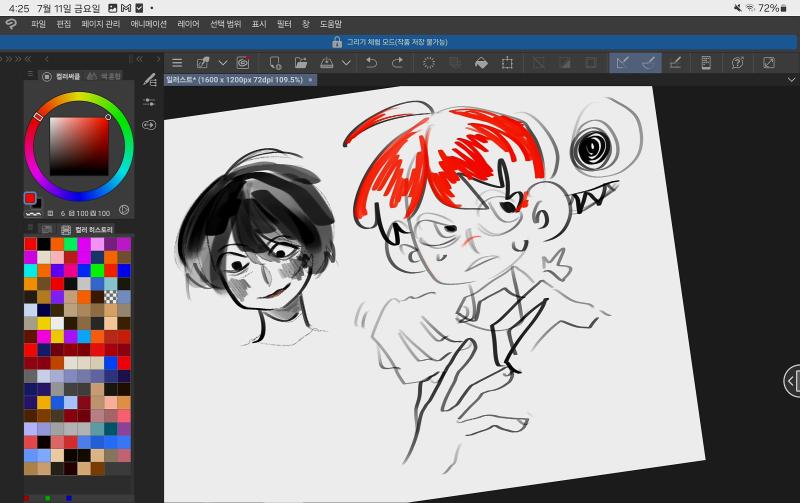This screenshot has height=503, width=800.
Task: Click the Redo arrow in the command bar
Action: (397, 63)
